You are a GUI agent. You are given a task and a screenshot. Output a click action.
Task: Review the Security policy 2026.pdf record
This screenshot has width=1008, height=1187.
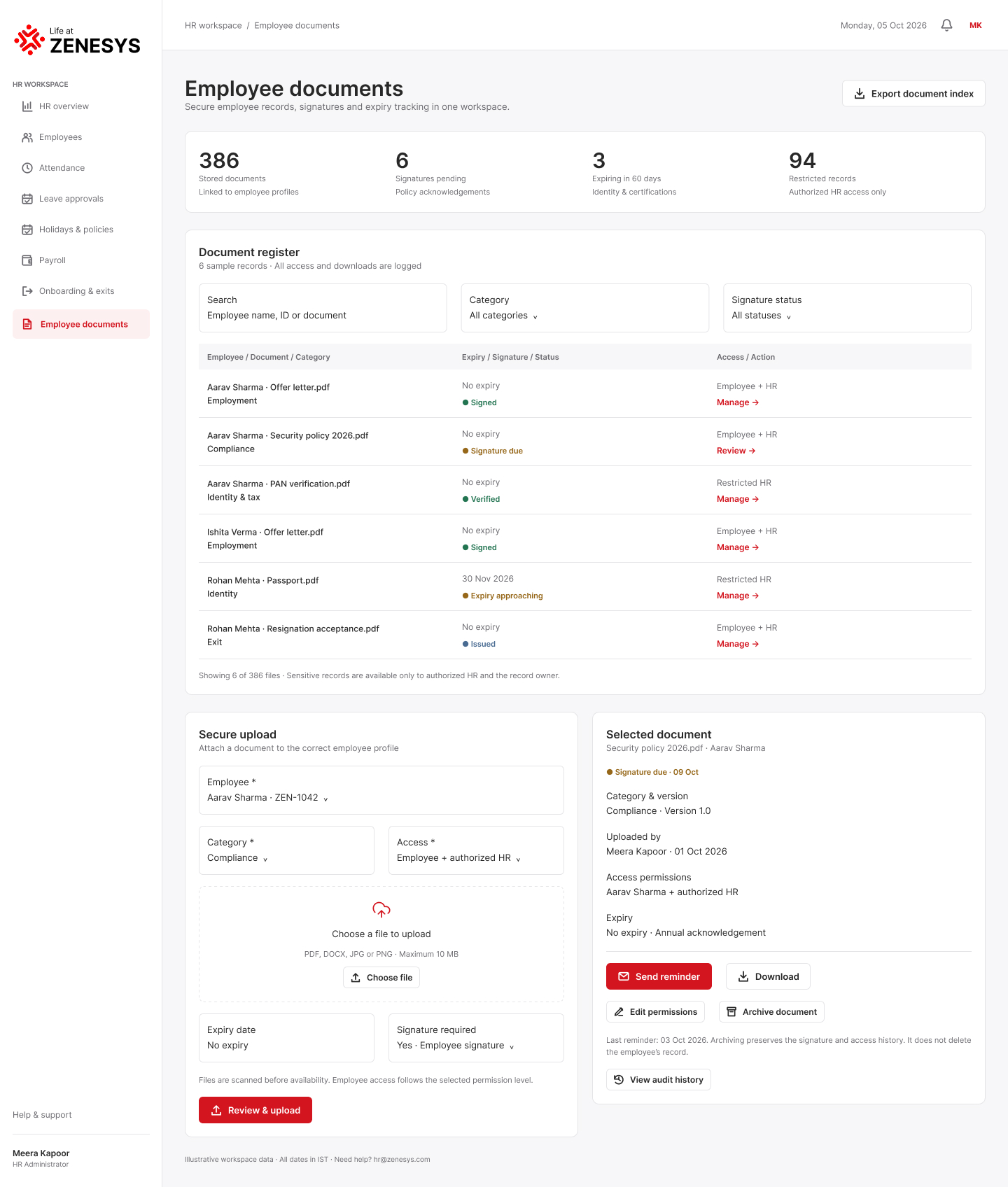pos(736,451)
